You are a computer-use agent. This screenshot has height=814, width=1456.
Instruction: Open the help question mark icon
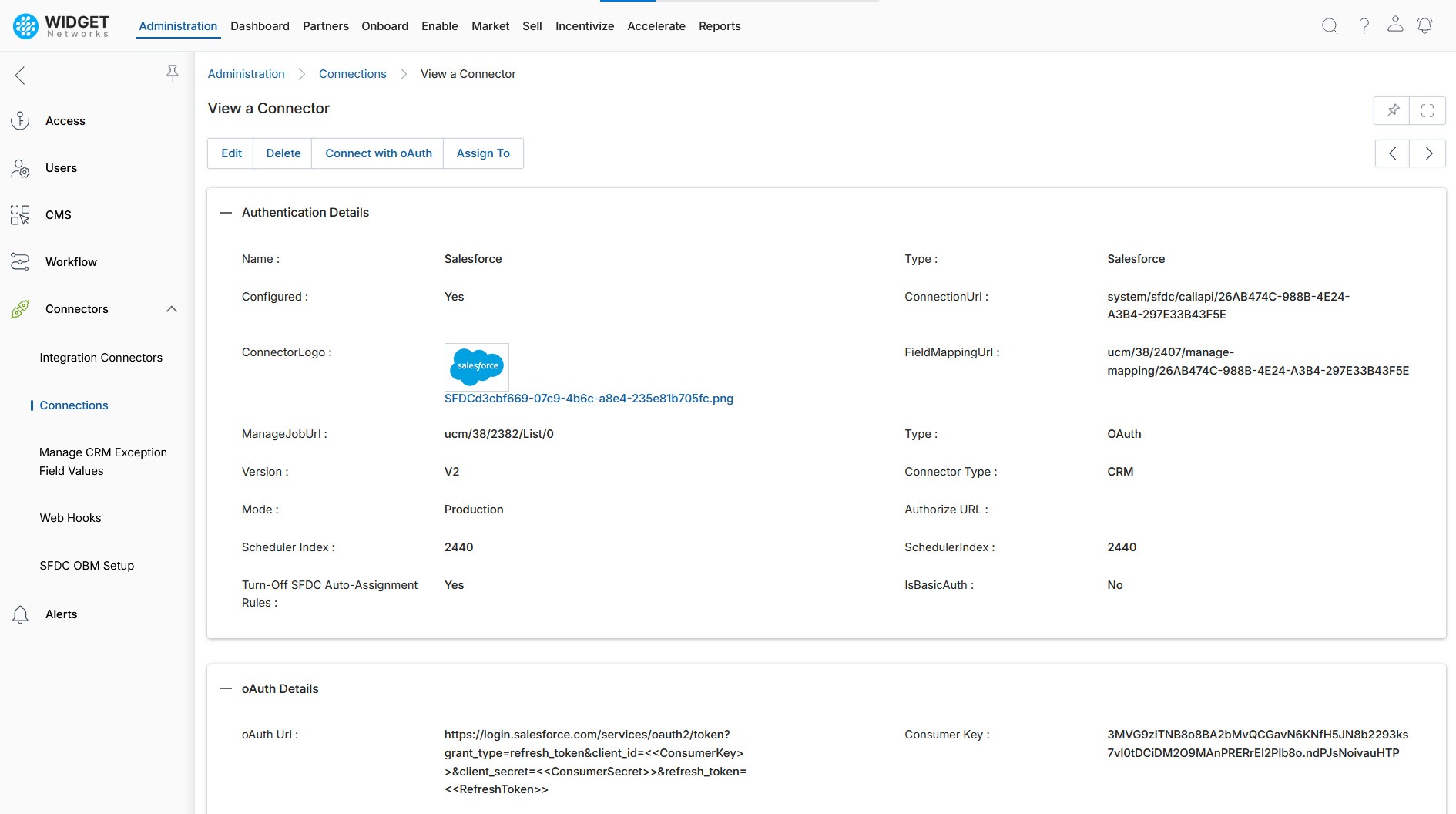pos(1364,26)
